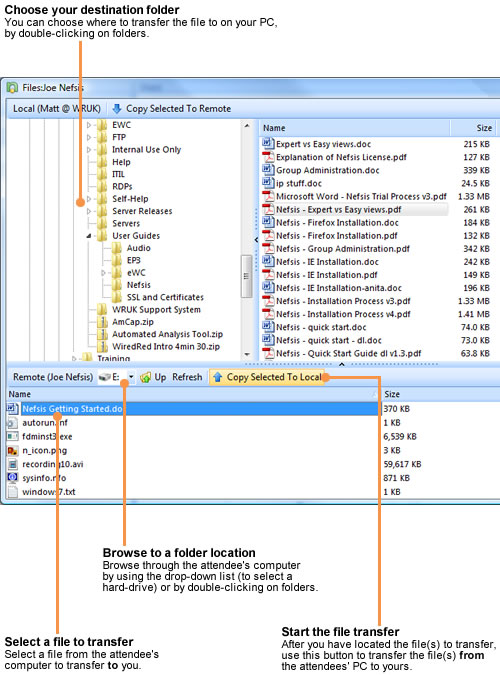This screenshot has width=500, height=675.
Task: Click PDF icon of Explanation of Nefsis License.pdf
Action: coord(268,157)
